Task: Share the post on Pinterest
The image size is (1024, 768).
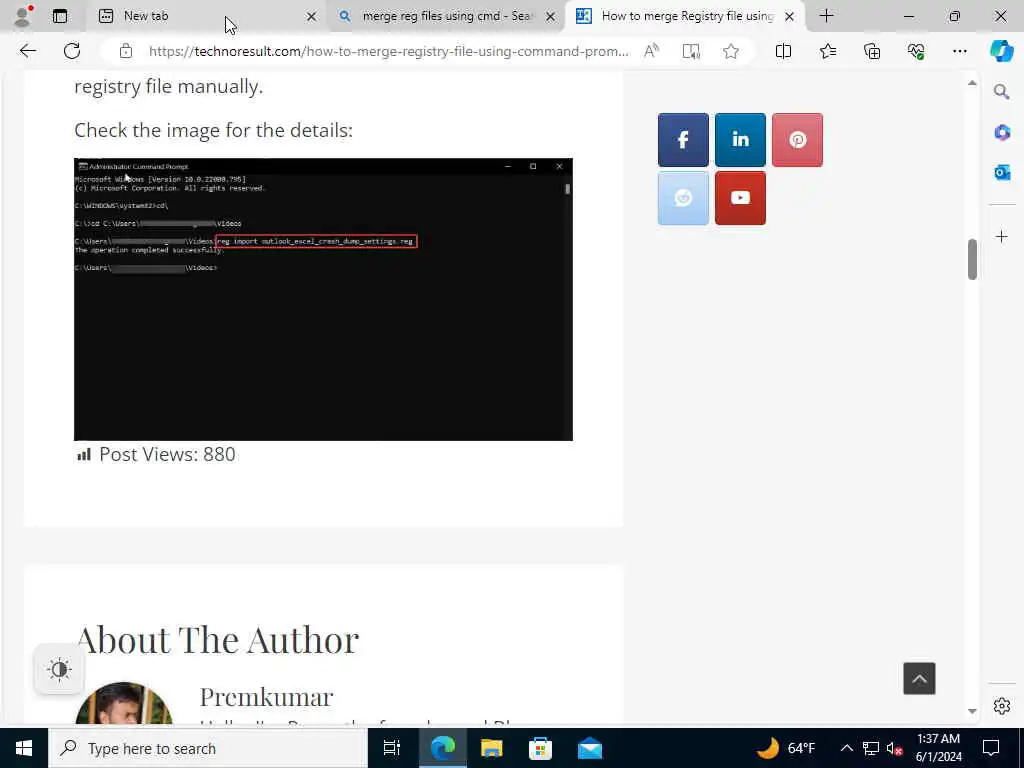Action: [797, 140]
